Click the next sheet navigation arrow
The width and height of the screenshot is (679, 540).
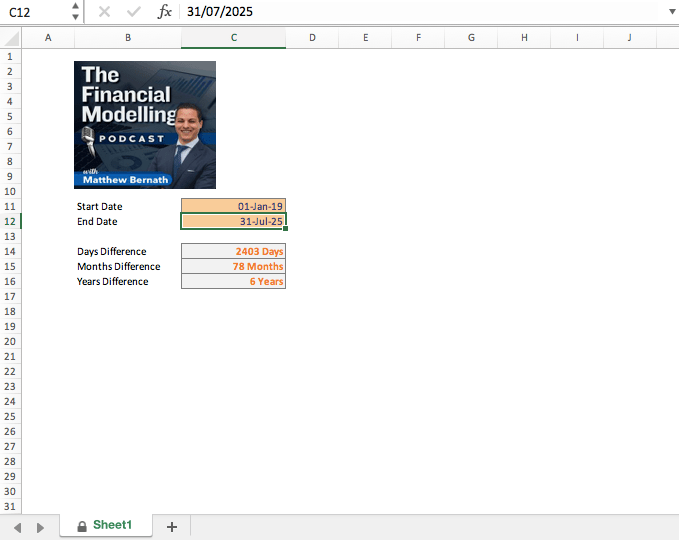click(40, 527)
